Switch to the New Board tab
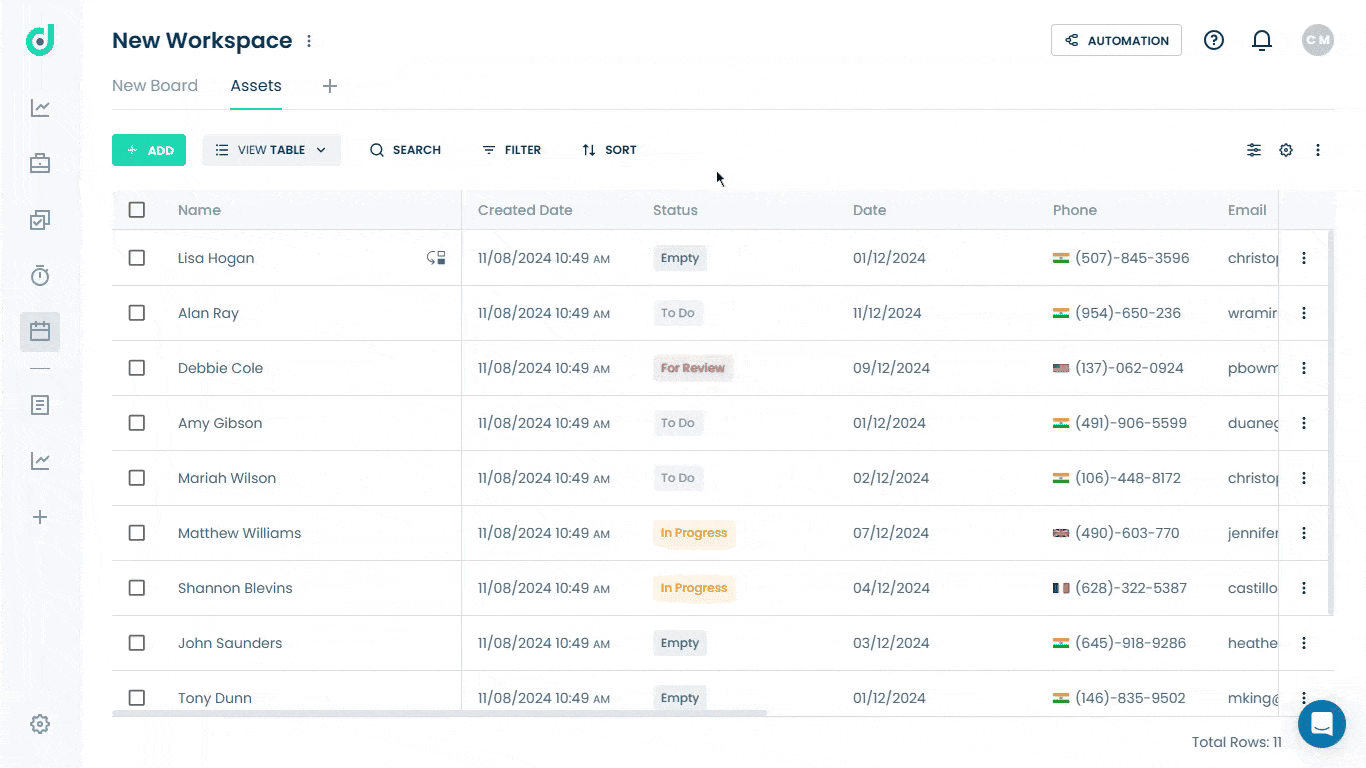1366x768 pixels. point(155,86)
